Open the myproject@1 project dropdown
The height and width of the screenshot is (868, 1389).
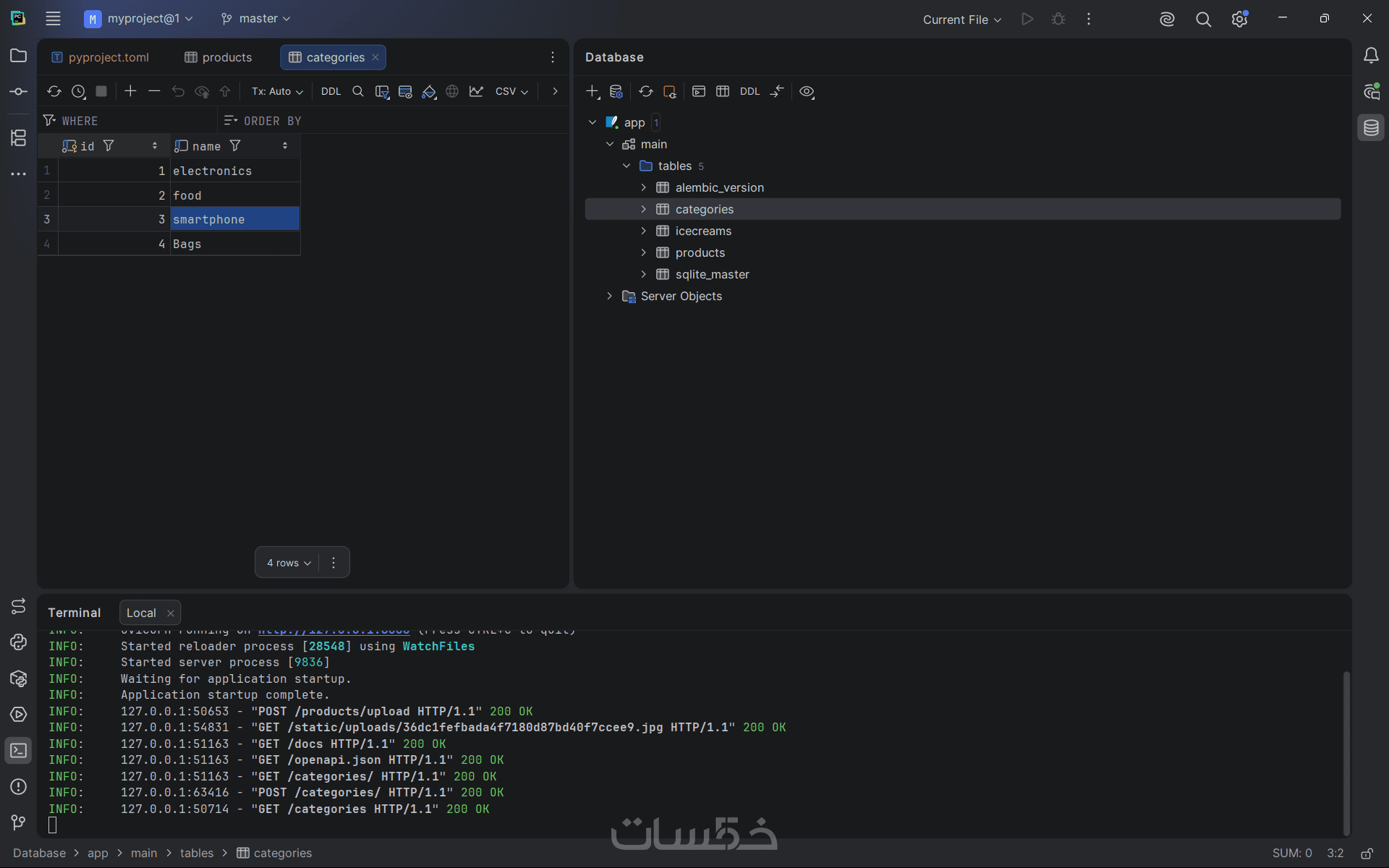point(139,19)
